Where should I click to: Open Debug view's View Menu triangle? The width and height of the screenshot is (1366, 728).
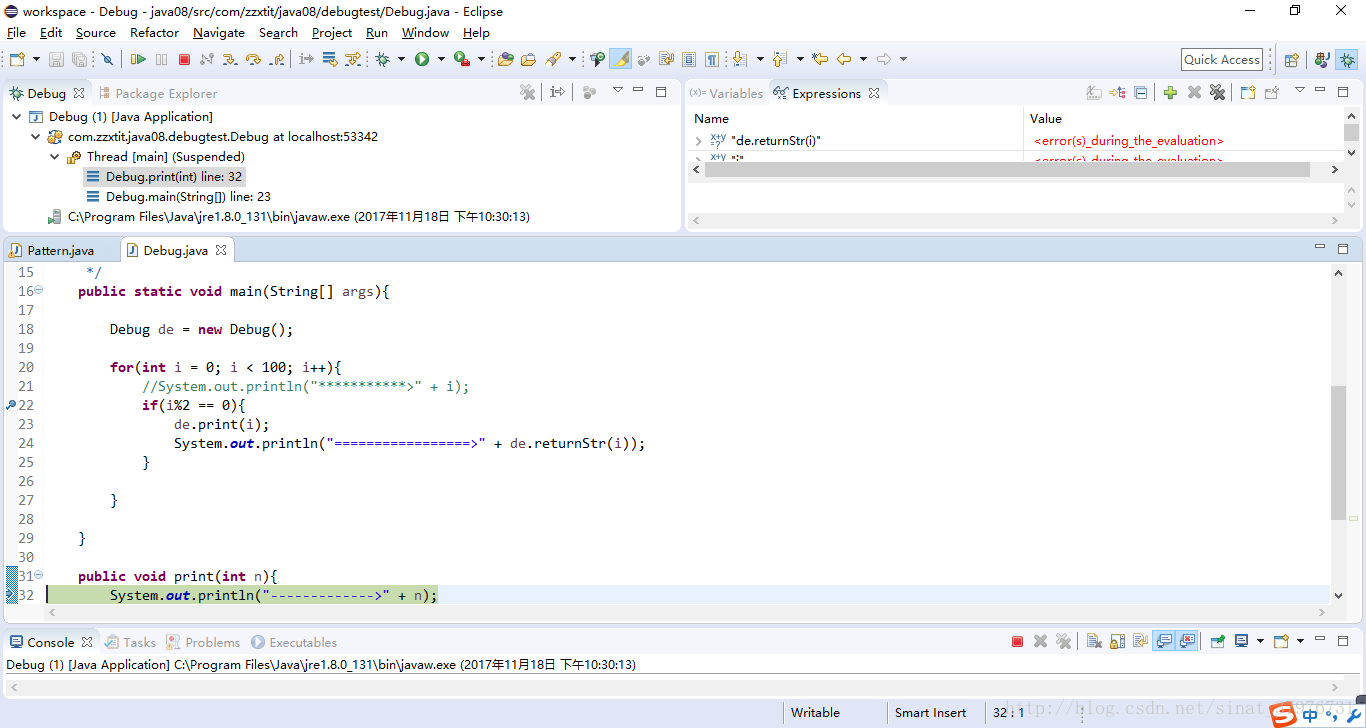tap(617, 91)
